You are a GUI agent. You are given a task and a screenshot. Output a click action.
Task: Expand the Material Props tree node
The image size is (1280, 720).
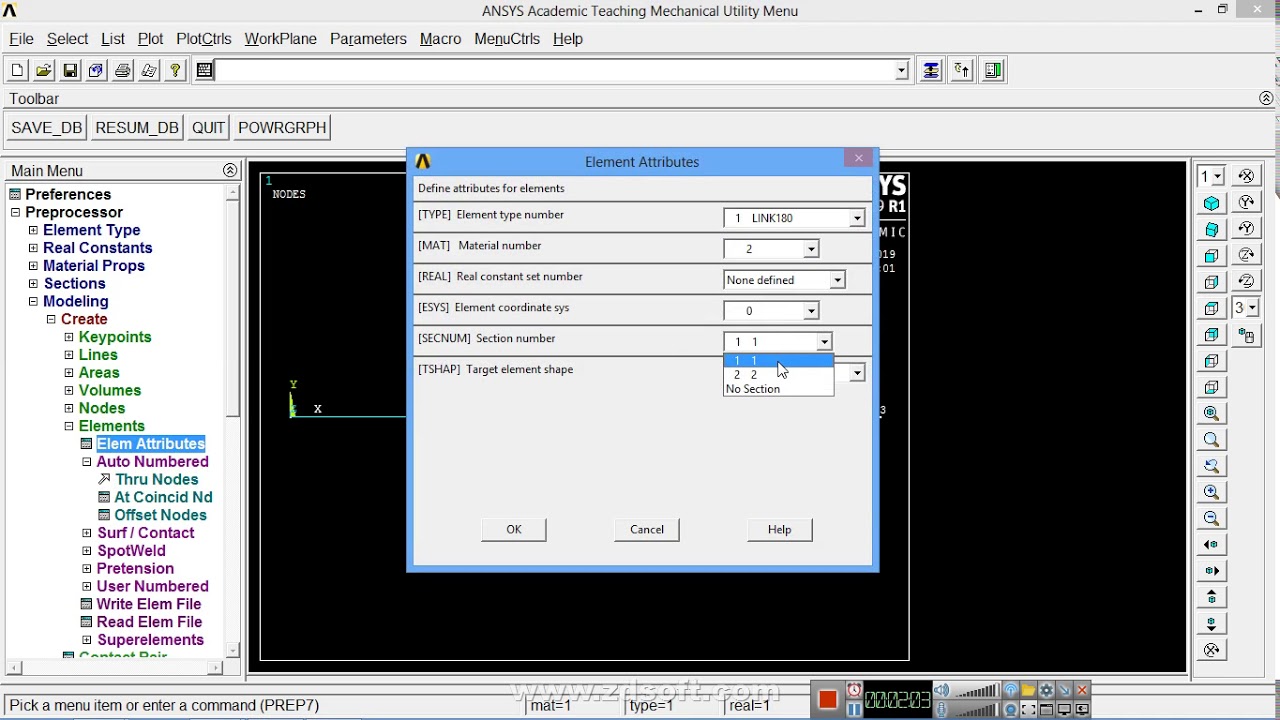coord(33,266)
